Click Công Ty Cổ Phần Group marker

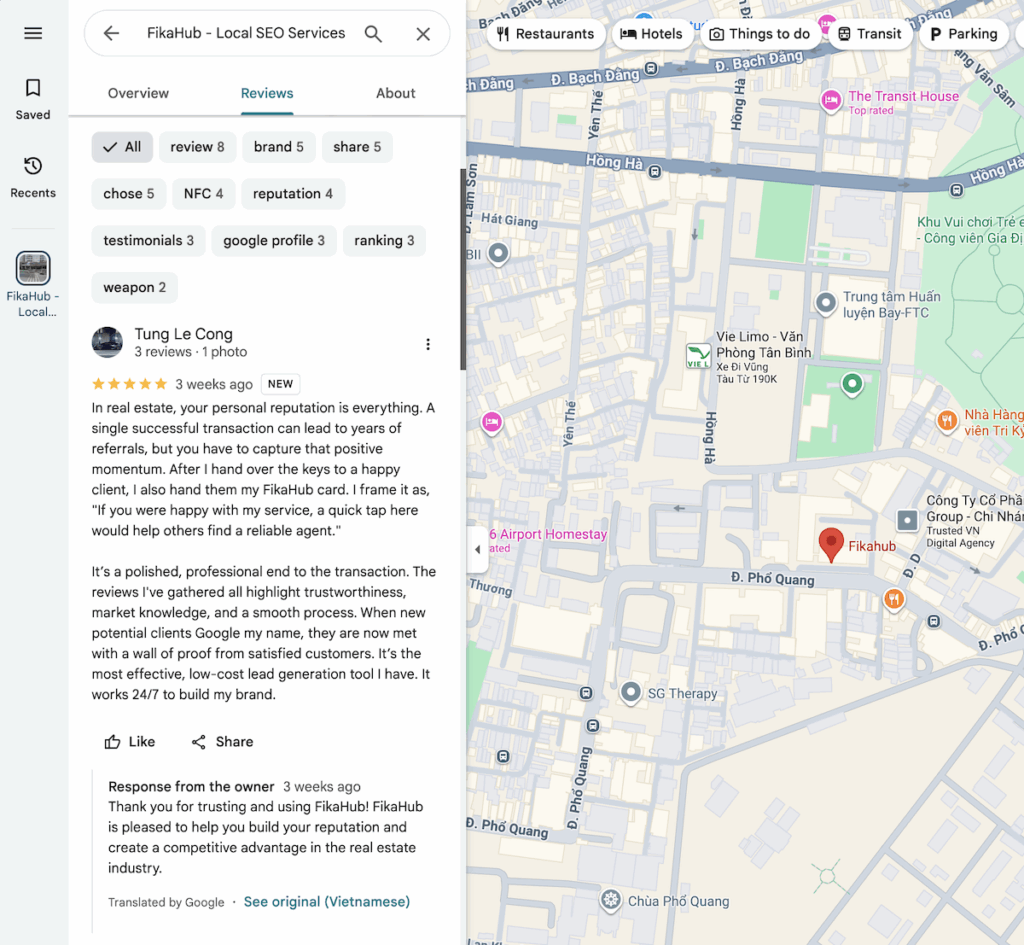point(907,521)
